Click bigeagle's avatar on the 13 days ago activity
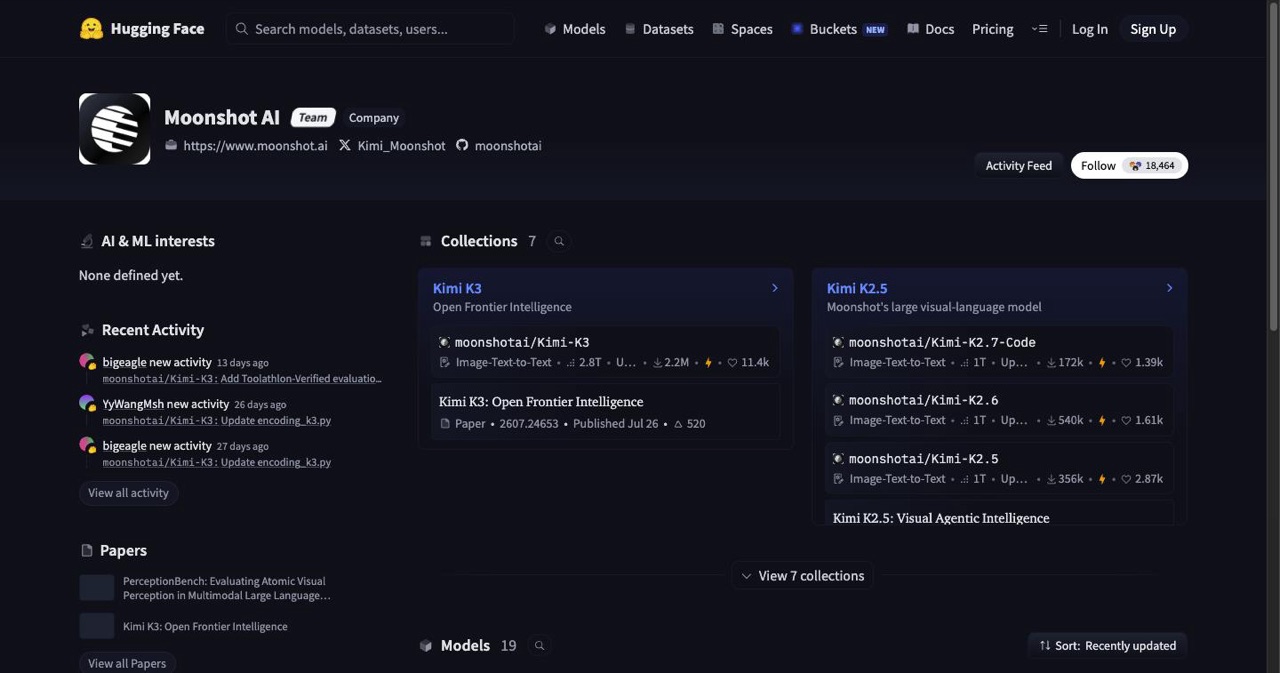Screen dimensions: 1280x673 [x=88, y=363]
